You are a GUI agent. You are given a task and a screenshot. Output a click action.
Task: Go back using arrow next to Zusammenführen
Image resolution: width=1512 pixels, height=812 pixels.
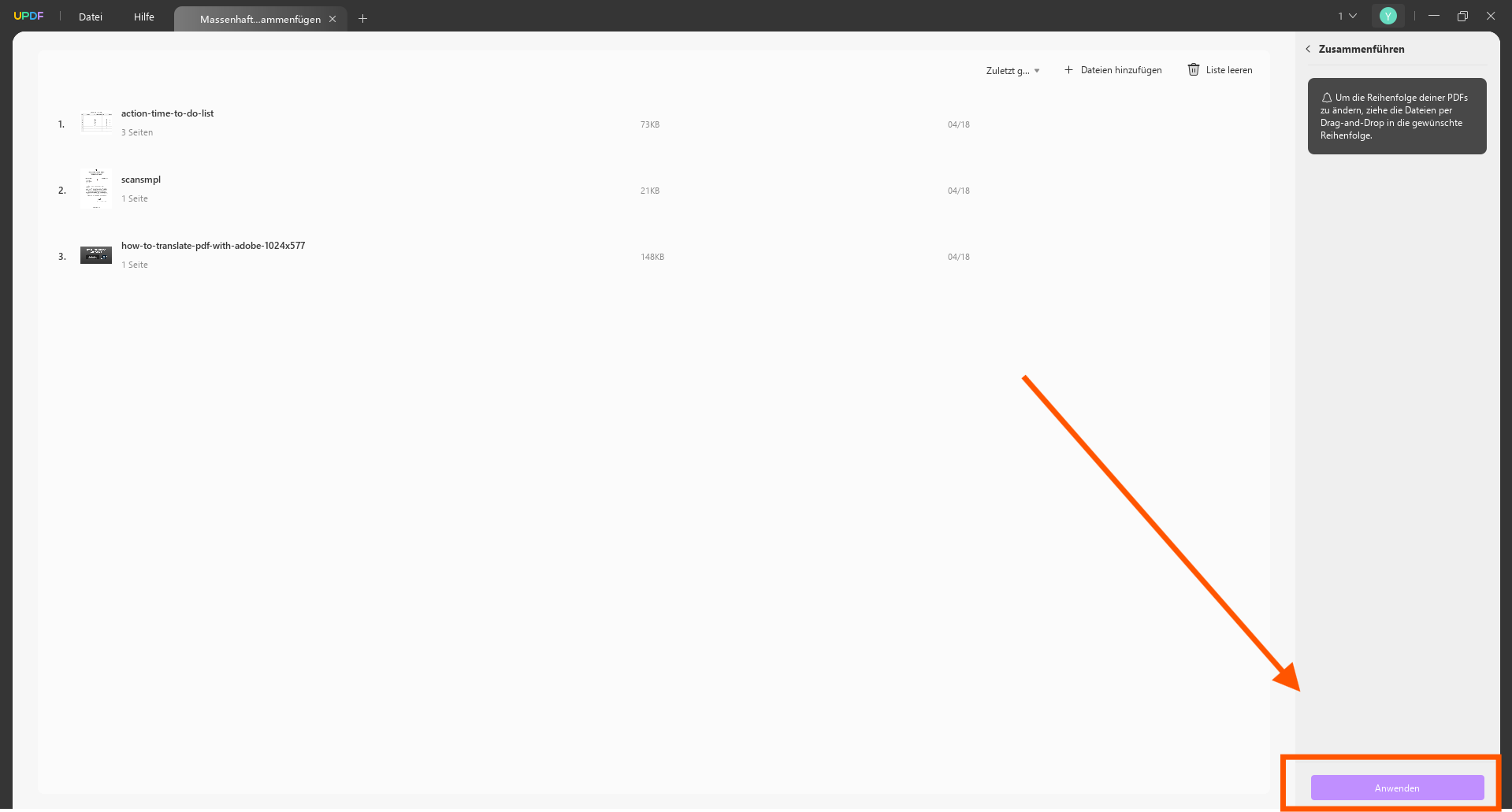click(1308, 49)
